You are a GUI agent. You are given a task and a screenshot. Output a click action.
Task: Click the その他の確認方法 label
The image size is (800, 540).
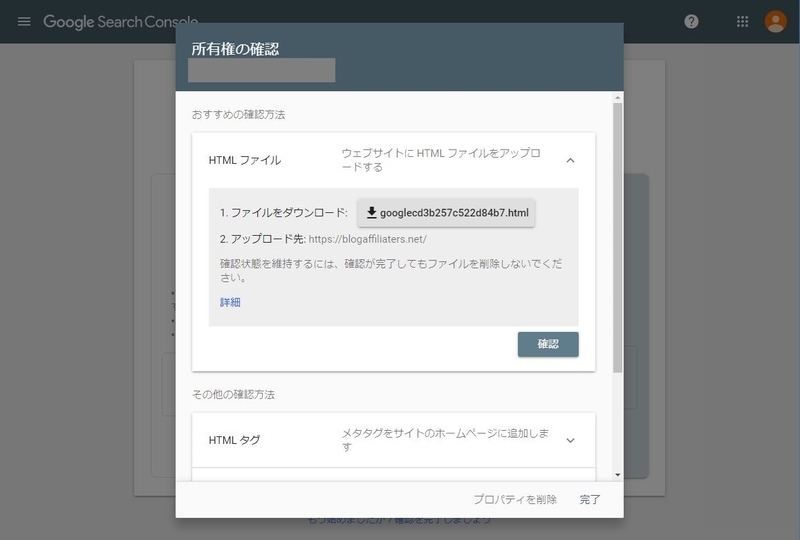[233, 394]
